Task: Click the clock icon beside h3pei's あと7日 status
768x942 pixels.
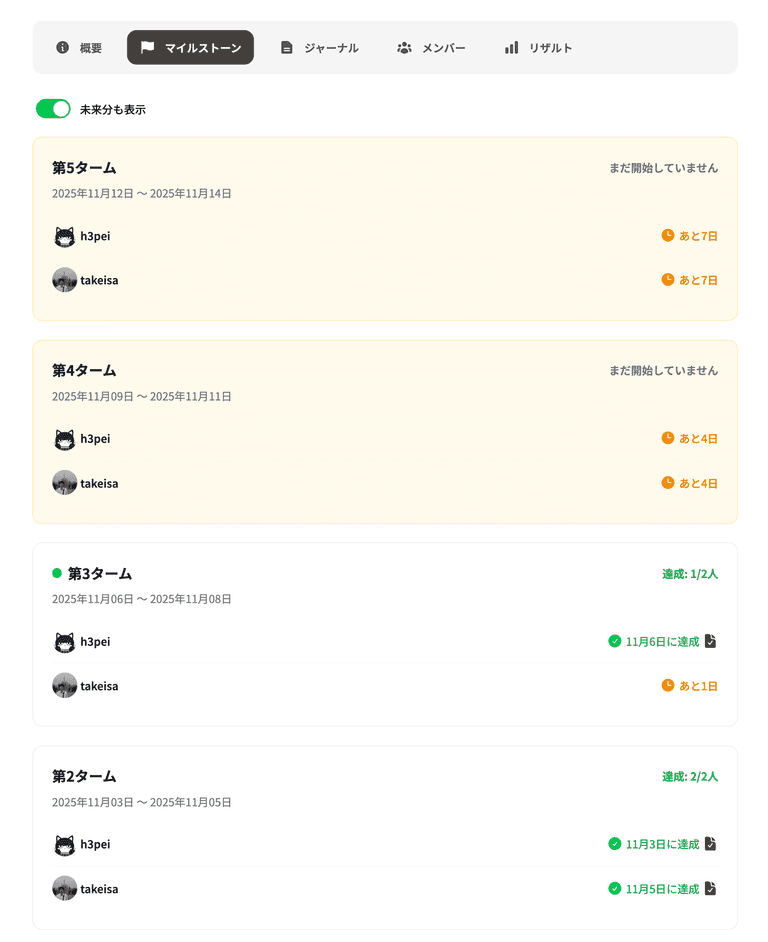Action: coord(666,236)
